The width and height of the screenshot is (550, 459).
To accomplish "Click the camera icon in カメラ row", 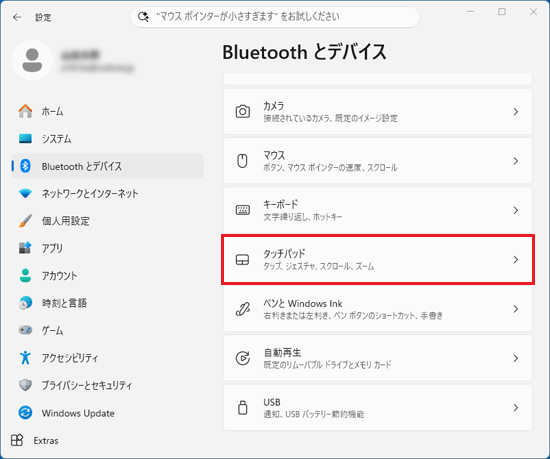I will (x=242, y=112).
